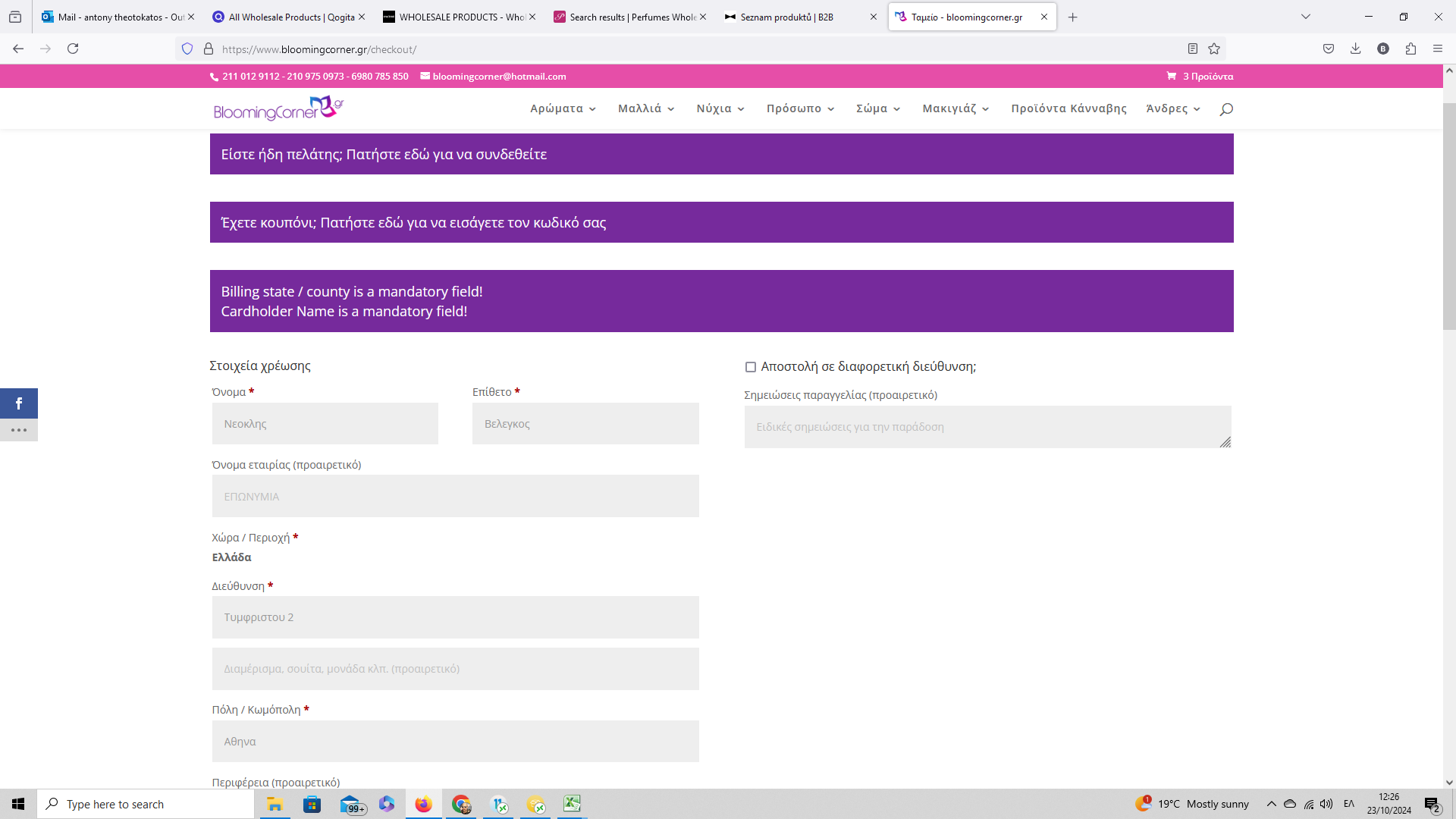This screenshot has height=819, width=1456.
Task: Click the BloomingCorner logo
Action: coord(278,108)
